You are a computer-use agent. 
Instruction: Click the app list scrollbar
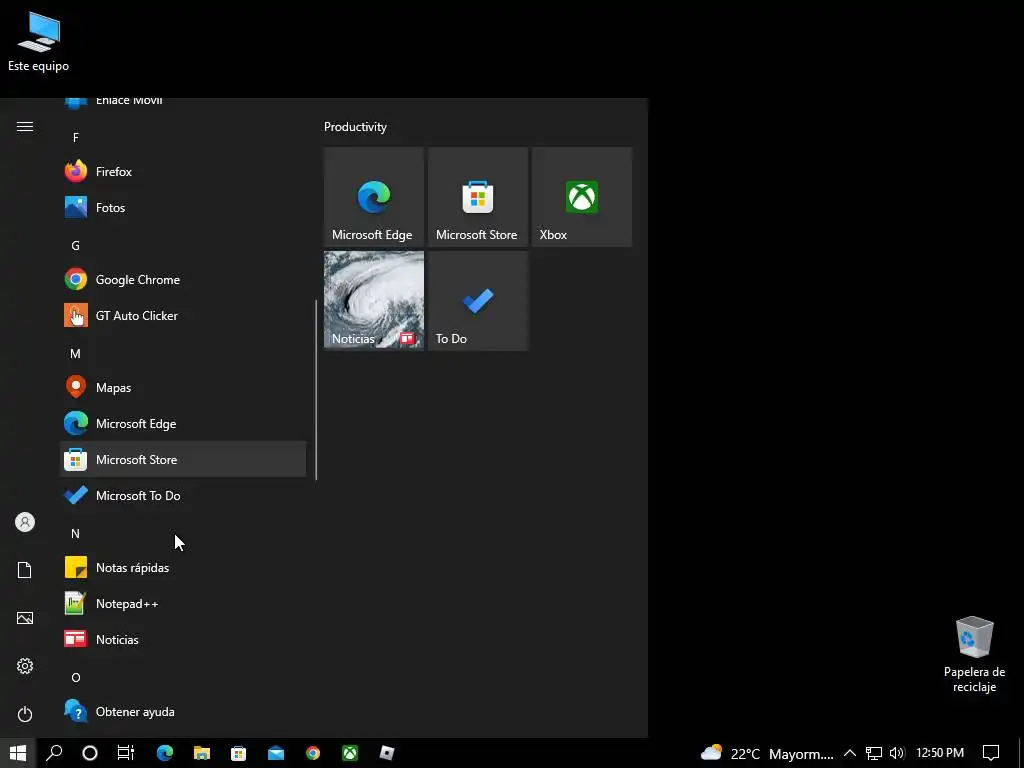[316, 390]
